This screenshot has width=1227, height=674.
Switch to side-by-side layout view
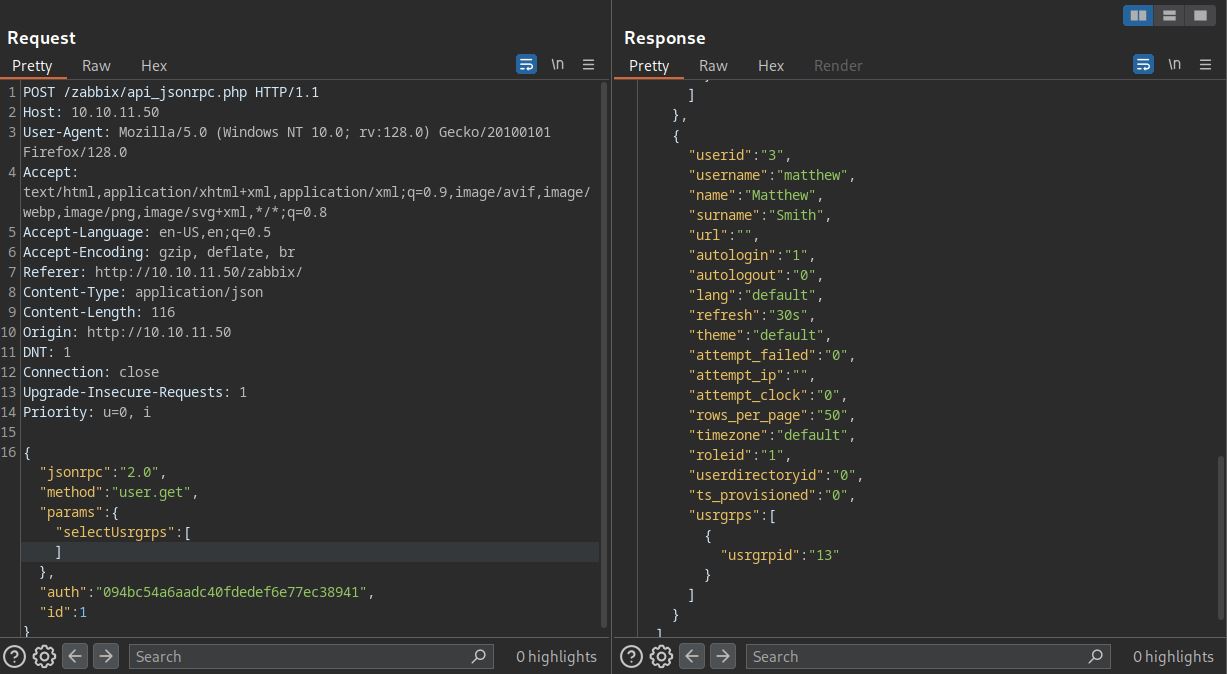(x=1138, y=15)
